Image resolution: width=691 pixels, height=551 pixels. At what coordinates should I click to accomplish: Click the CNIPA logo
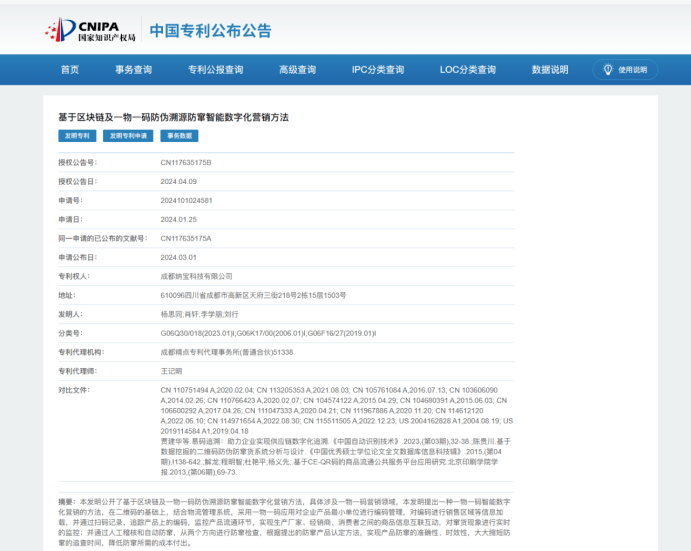(90, 30)
